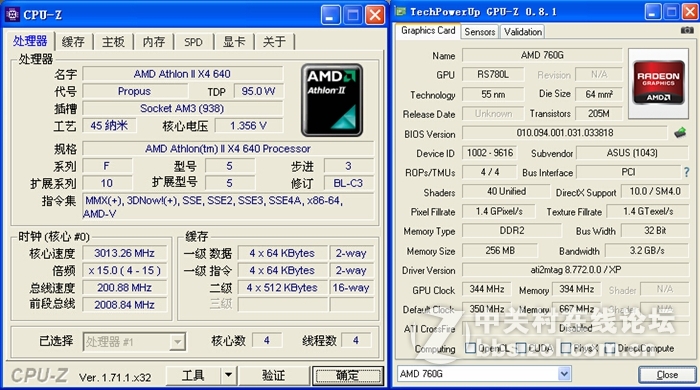Click the GPU Name field AMD 760G

tap(542, 55)
